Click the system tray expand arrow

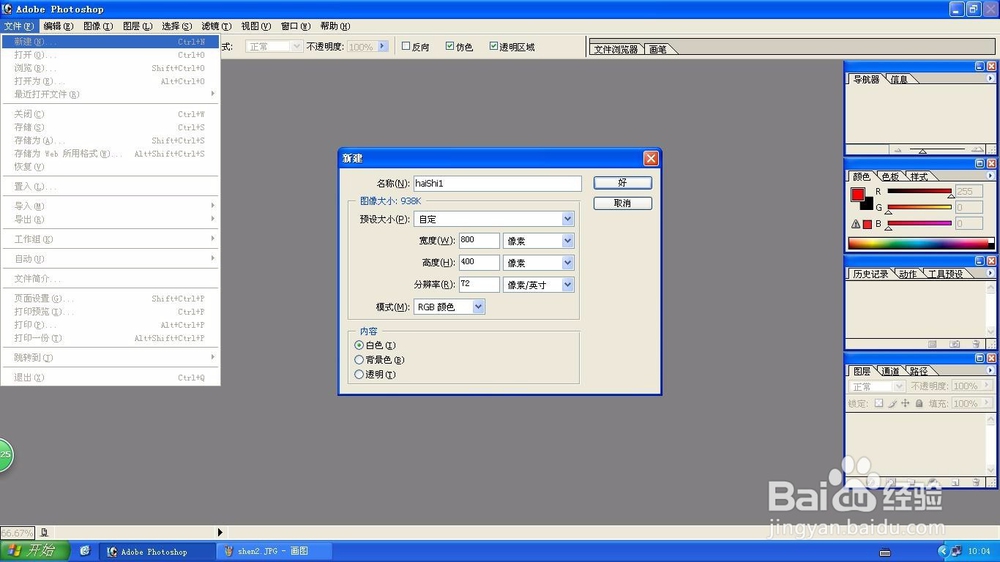click(x=943, y=551)
